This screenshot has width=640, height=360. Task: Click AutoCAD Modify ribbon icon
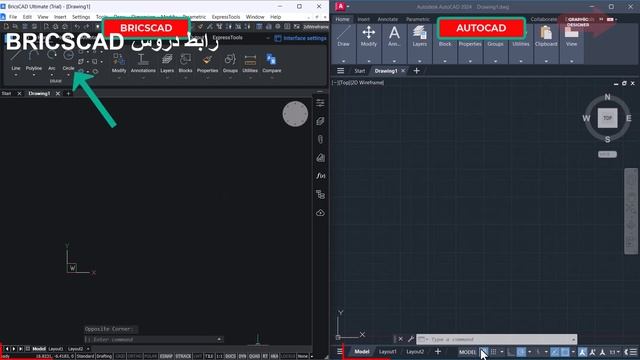(x=369, y=33)
